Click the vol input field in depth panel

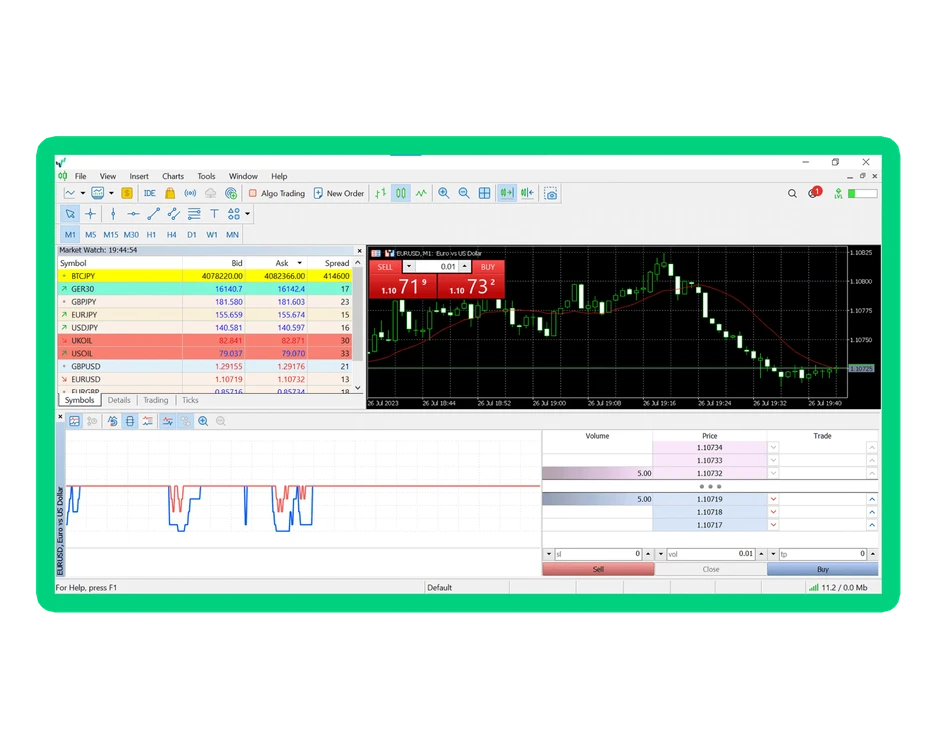(710, 554)
